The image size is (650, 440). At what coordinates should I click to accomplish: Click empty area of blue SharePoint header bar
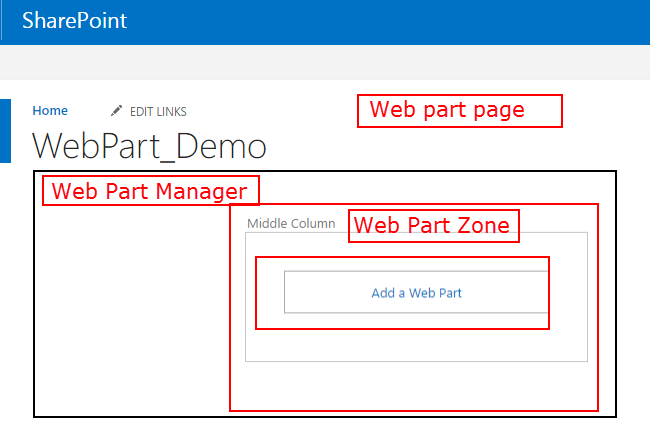coord(400,20)
